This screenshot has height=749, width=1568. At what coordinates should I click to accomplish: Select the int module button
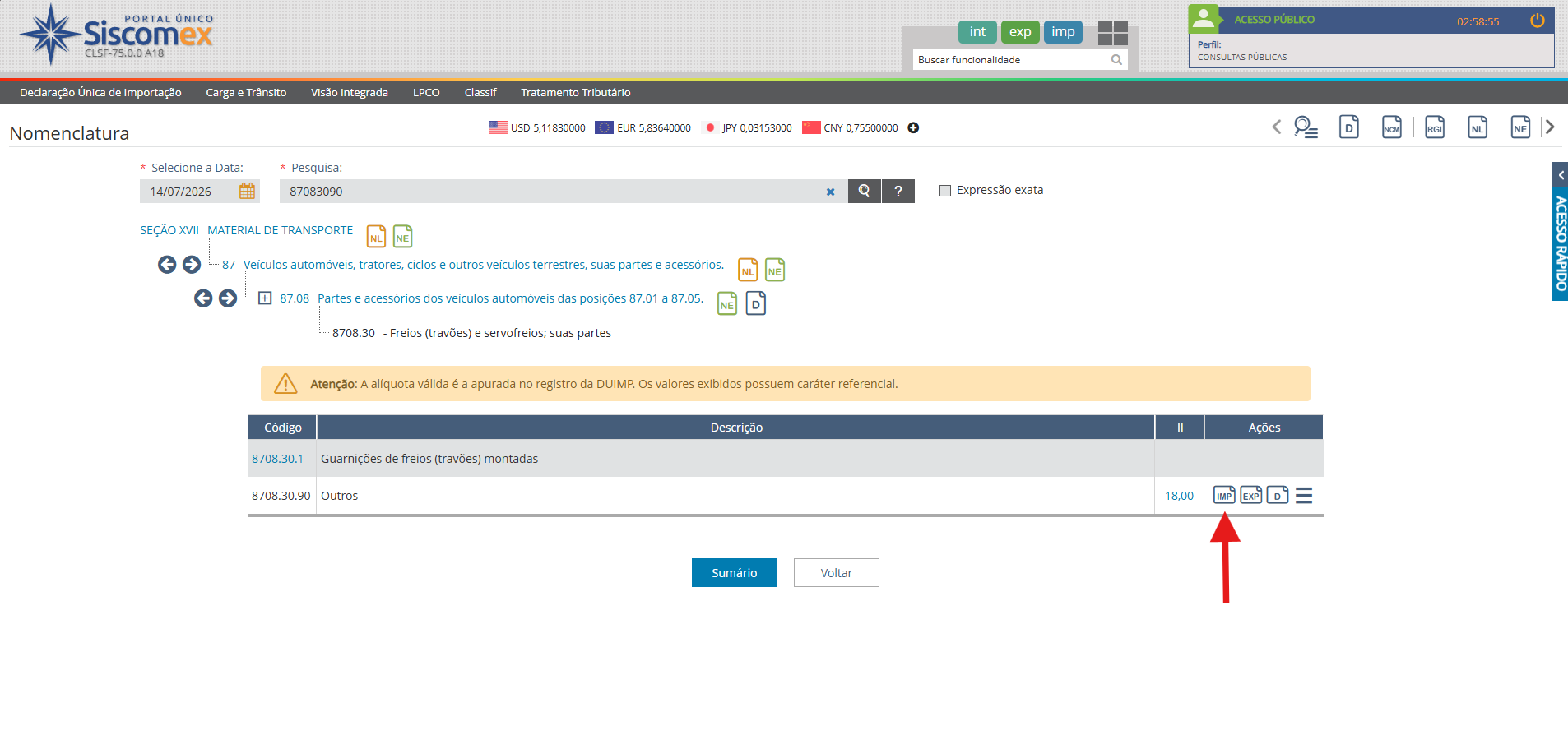coord(977,32)
